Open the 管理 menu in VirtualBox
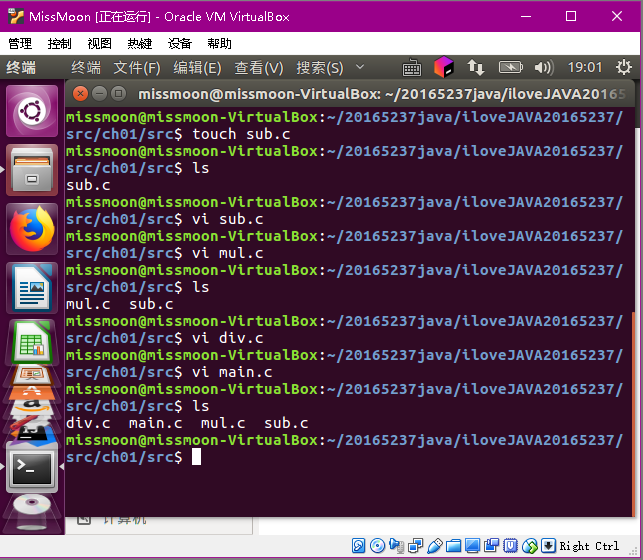This screenshot has height=560, width=643. coord(20,43)
